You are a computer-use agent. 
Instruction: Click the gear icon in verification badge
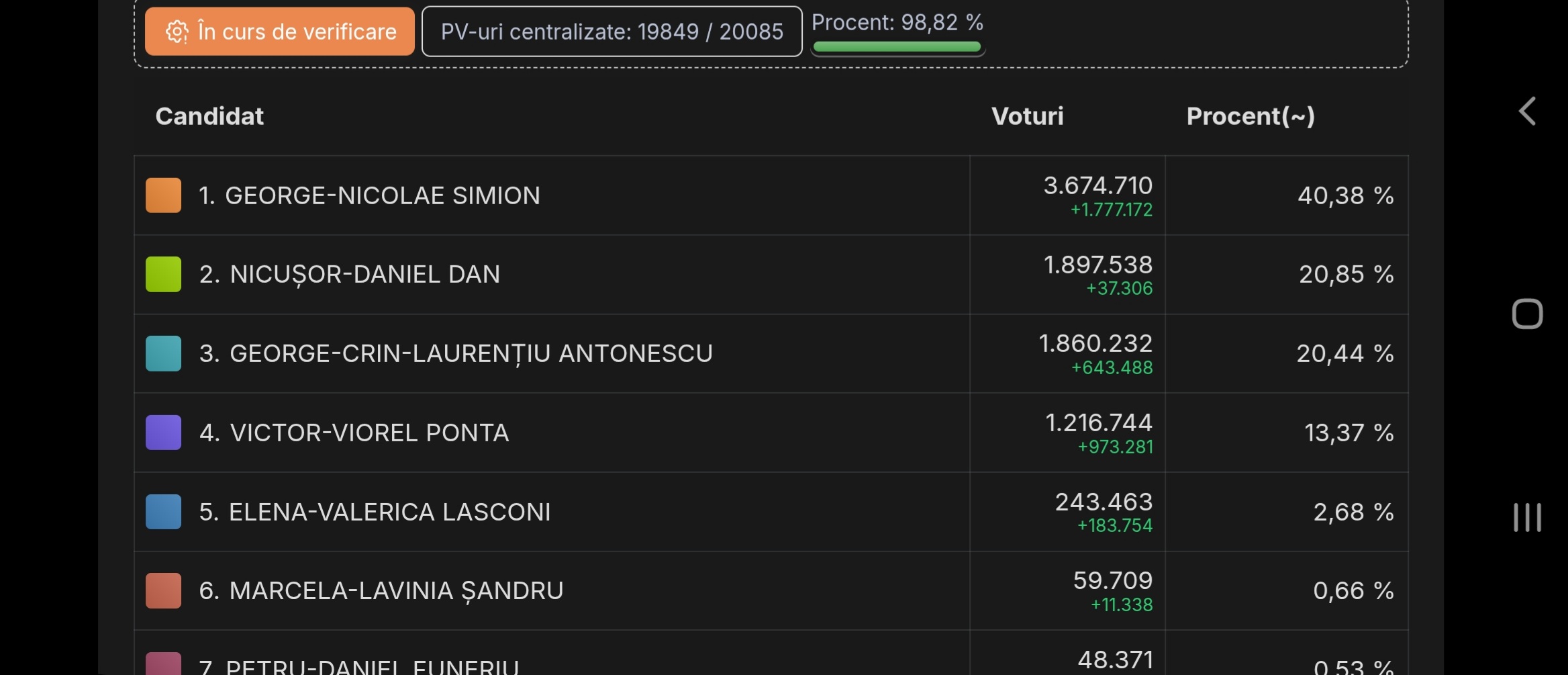point(177,32)
